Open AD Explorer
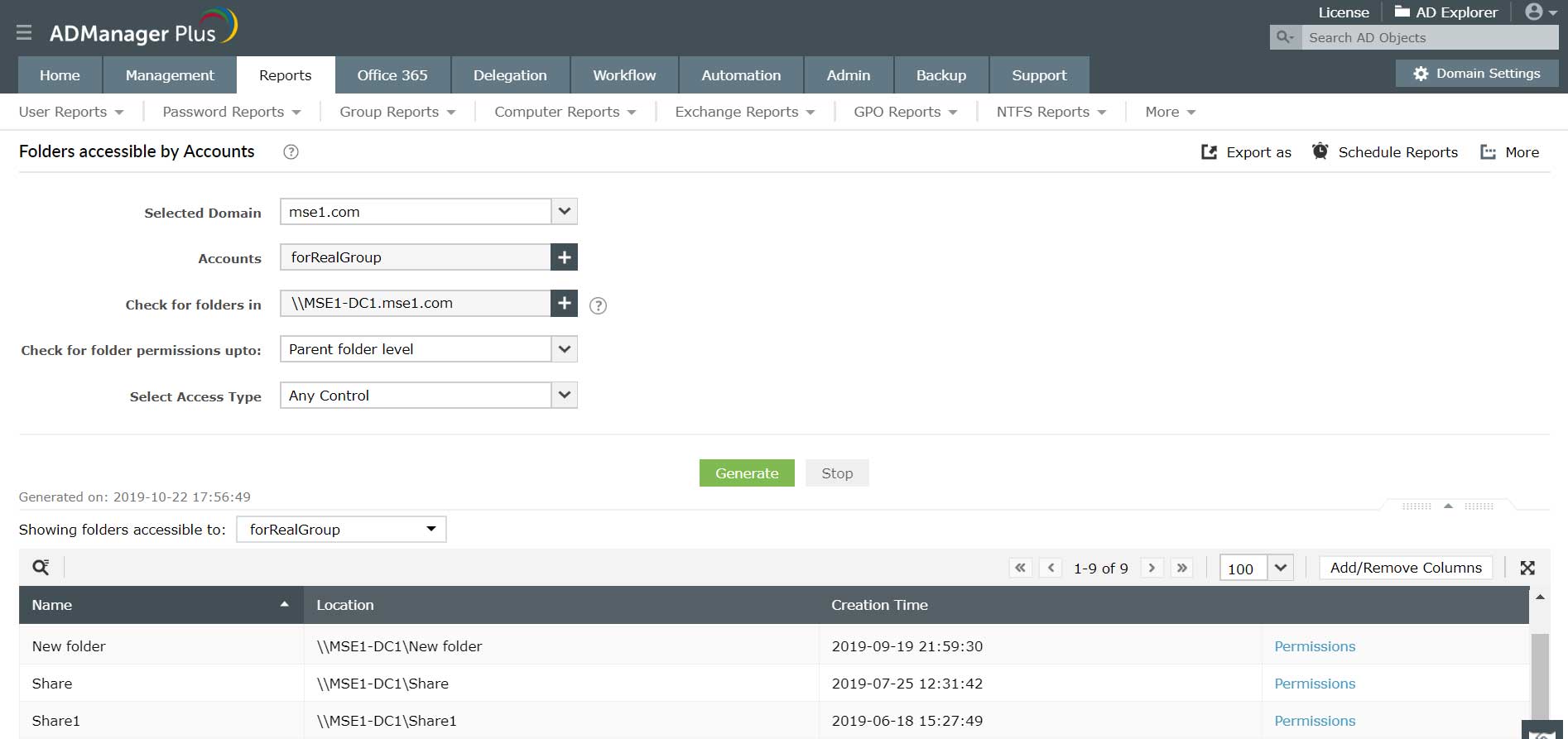Viewport: 1568px width, 739px height. click(x=1445, y=12)
